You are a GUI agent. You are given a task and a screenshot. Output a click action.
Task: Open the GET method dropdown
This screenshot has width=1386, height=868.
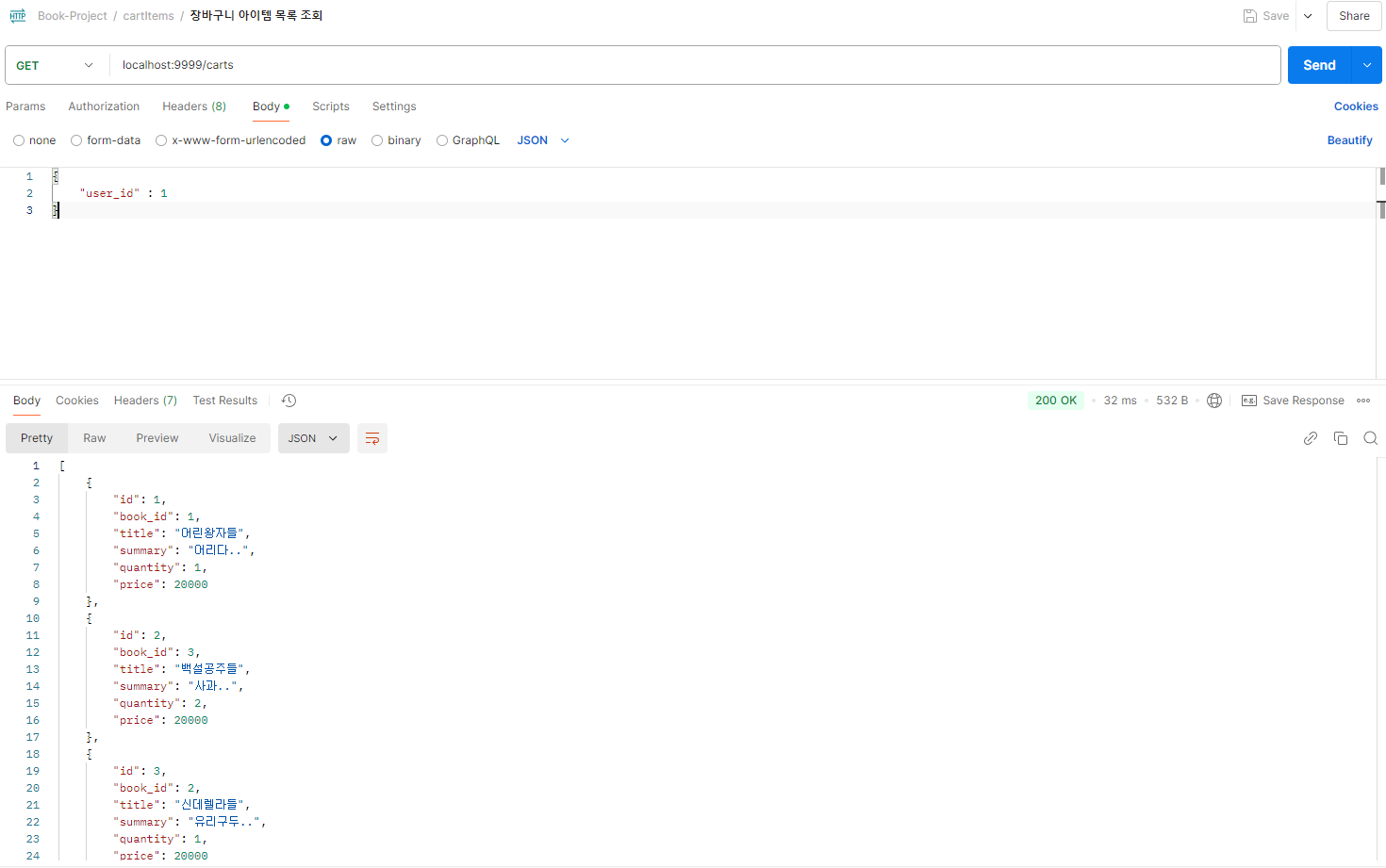[56, 65]
